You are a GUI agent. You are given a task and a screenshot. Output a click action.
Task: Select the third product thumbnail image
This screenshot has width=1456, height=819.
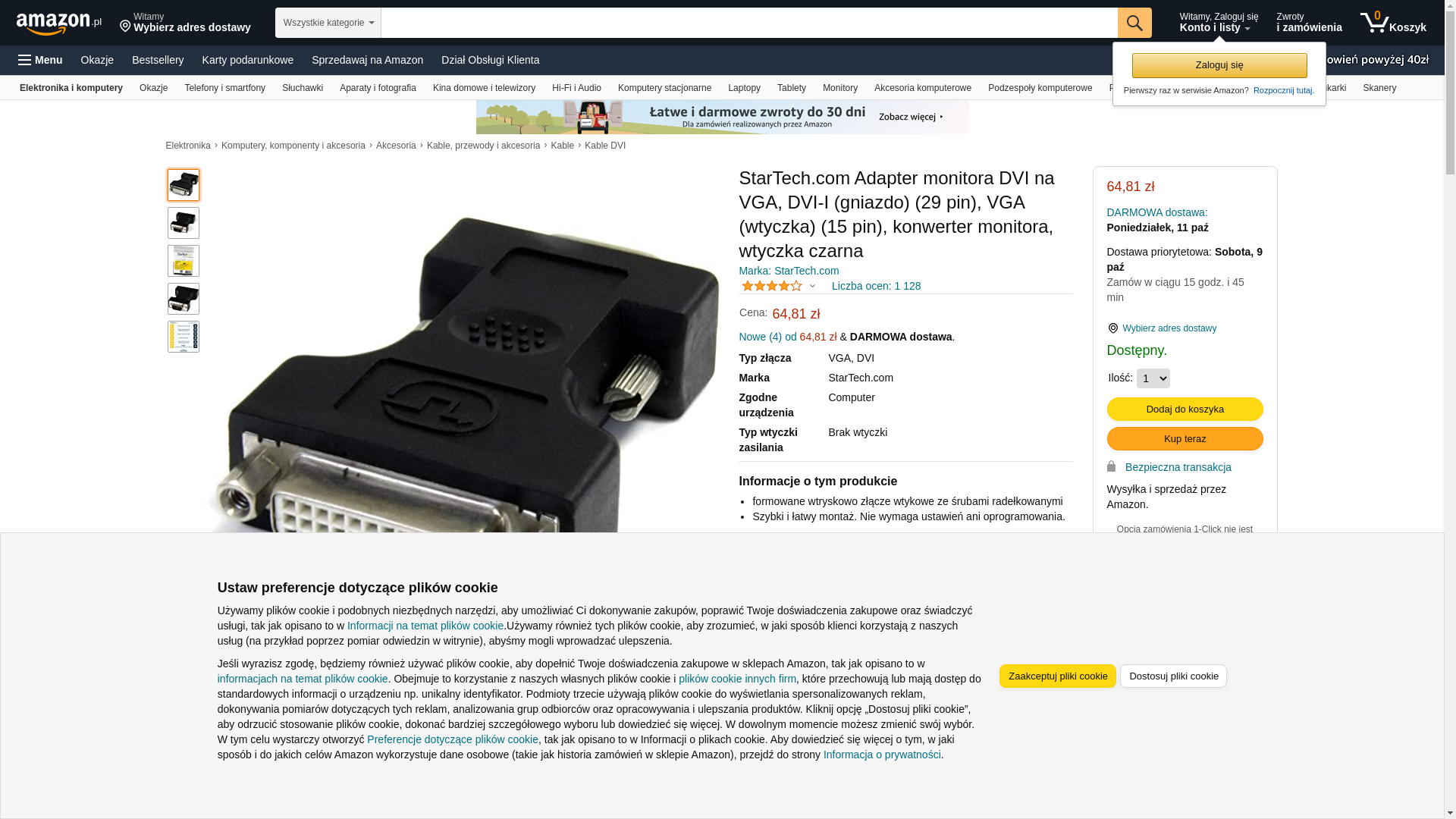(184, 261)
